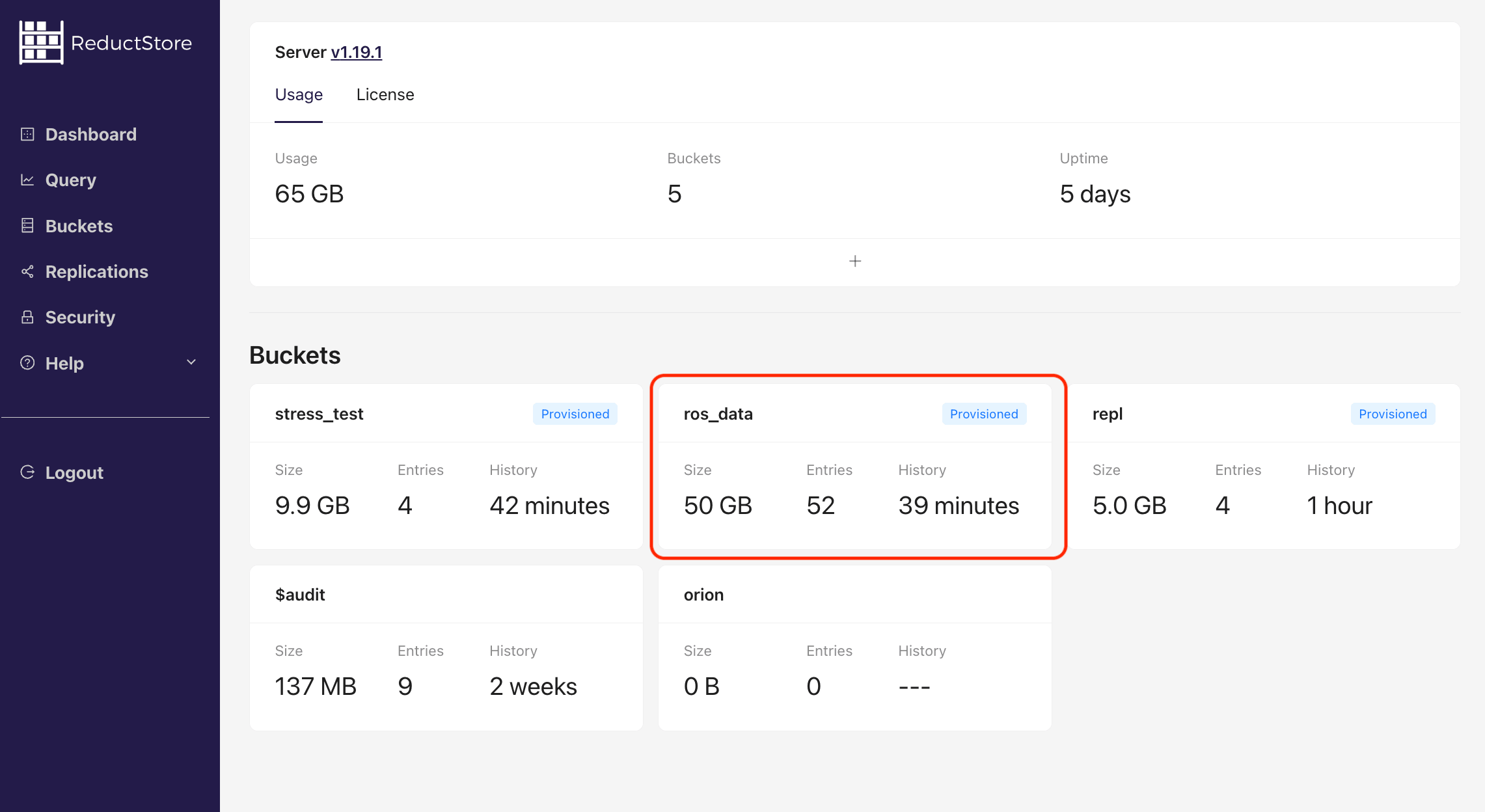Open the Replications menu item
Screen dimensions: 1485x812
click(x=97, y=271)
